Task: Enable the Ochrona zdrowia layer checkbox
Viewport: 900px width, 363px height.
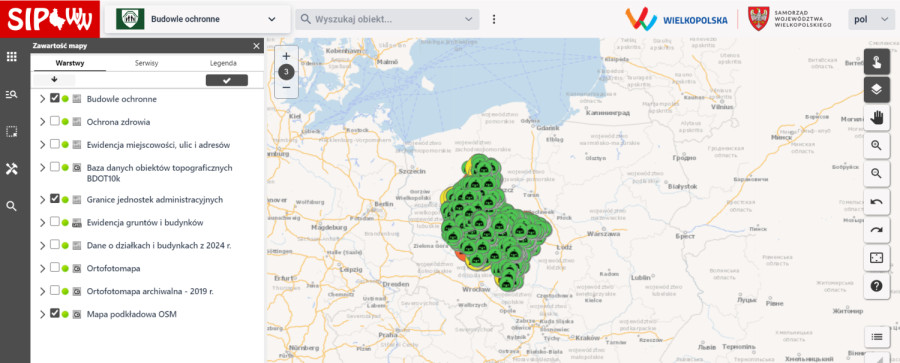Action: click(55, 121)
